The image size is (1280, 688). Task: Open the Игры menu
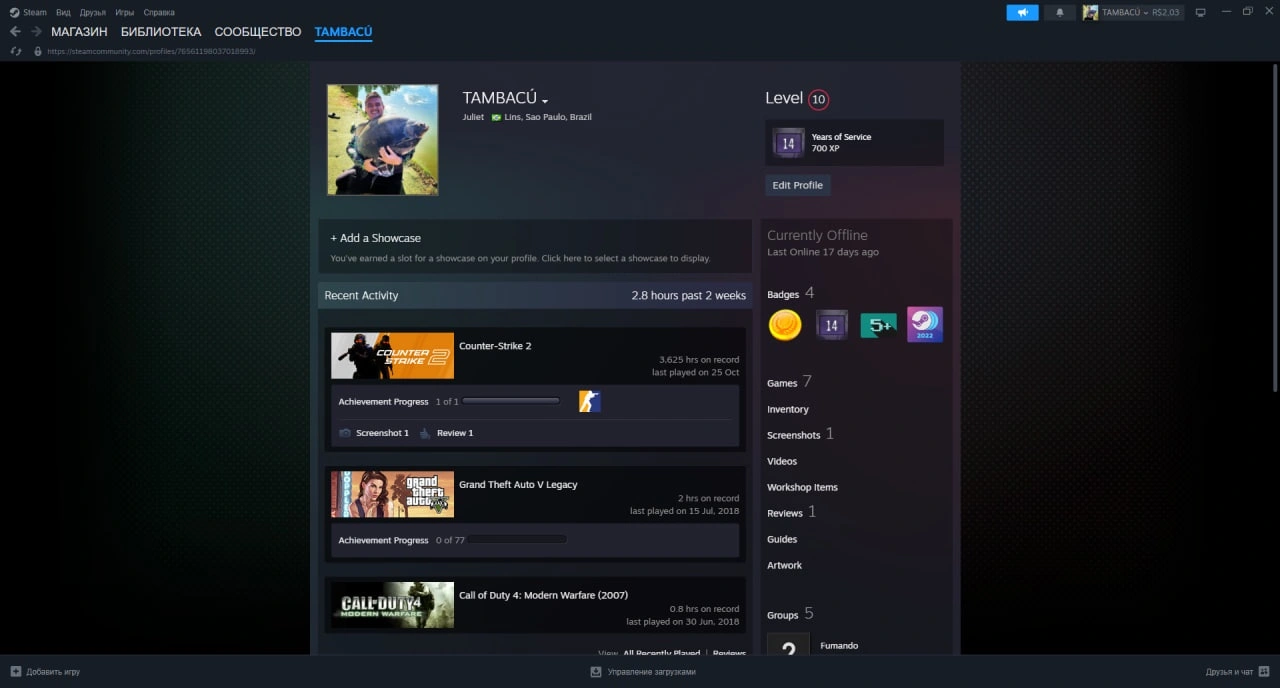tap(125, 12)
